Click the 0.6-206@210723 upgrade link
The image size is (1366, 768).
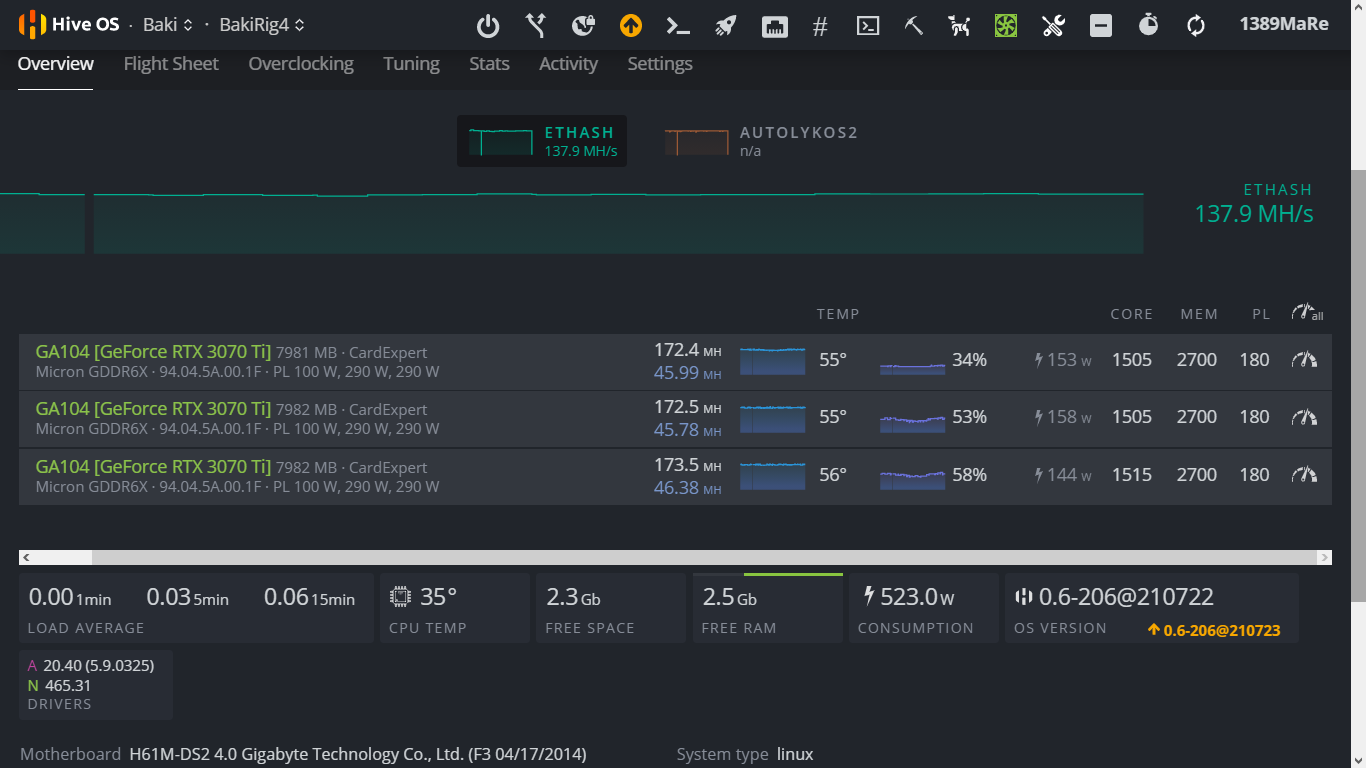[x=1214, y=630]
